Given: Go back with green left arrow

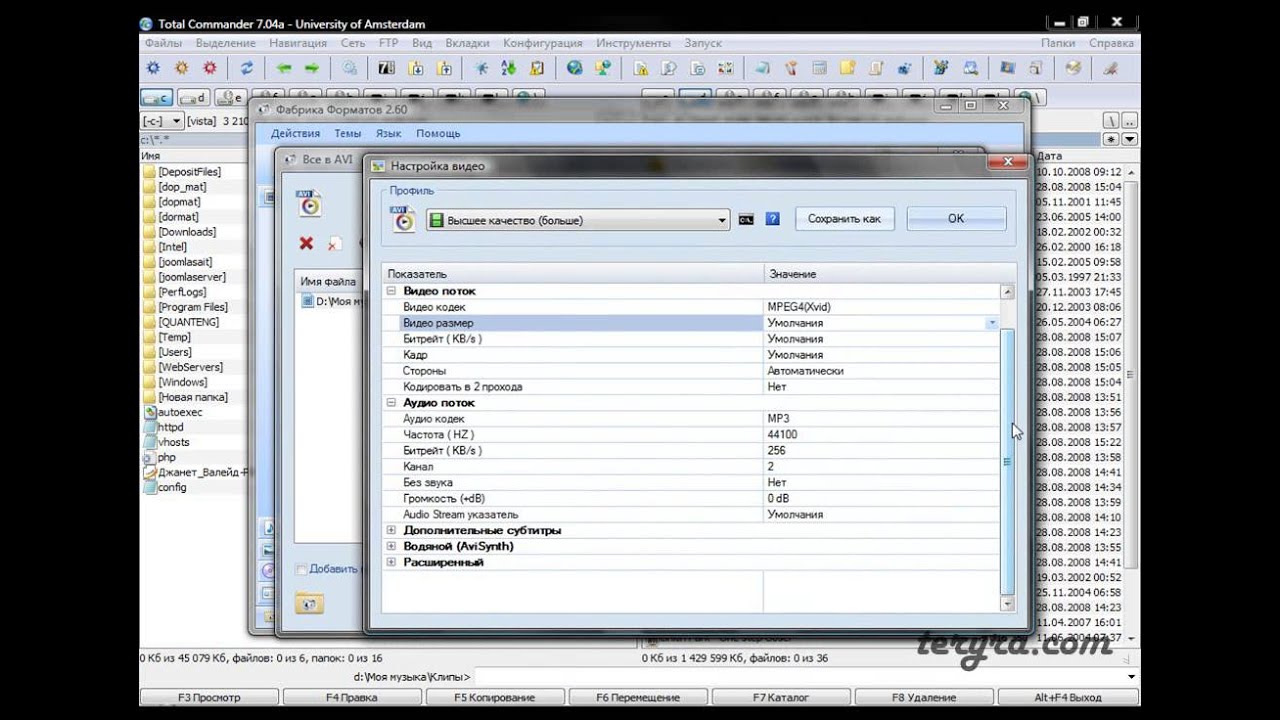Looking at the screenshot, I should pos(283,68).
